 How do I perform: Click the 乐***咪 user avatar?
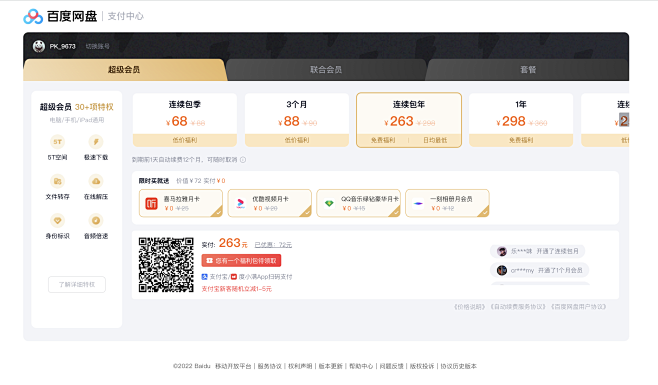point(502,251)
